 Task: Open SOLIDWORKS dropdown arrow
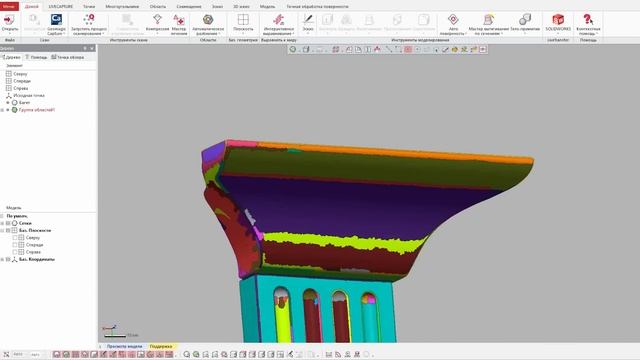558,33
